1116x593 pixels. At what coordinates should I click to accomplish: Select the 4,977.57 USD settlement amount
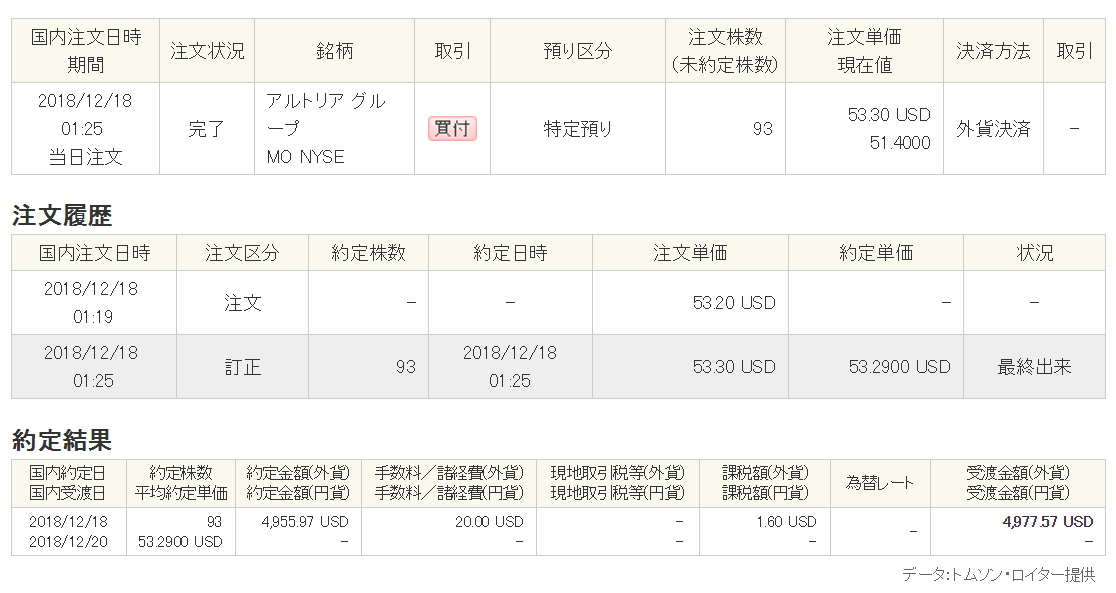[1047, 522]
